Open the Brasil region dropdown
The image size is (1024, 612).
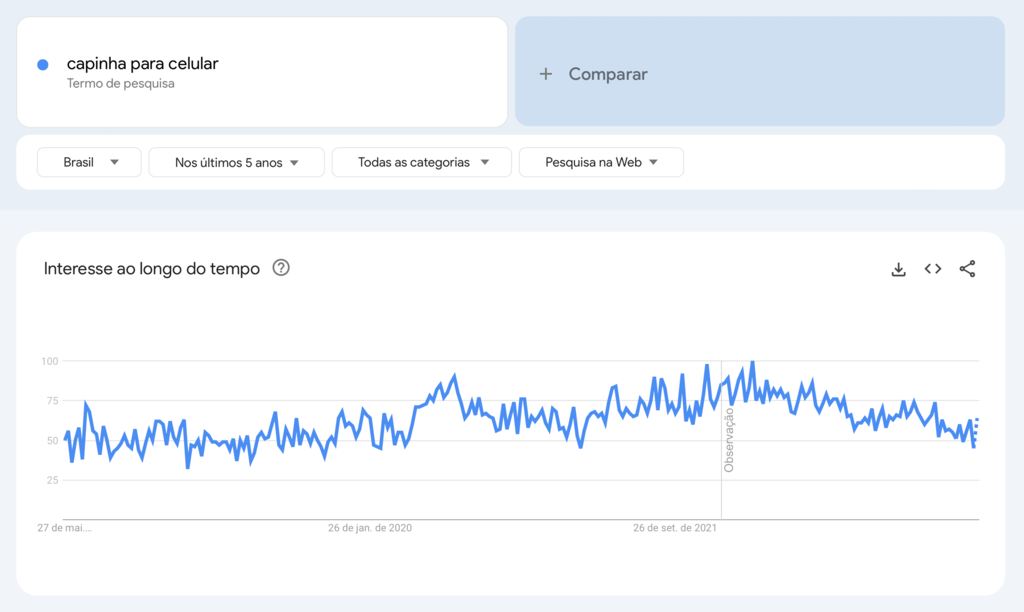(88, 162)
